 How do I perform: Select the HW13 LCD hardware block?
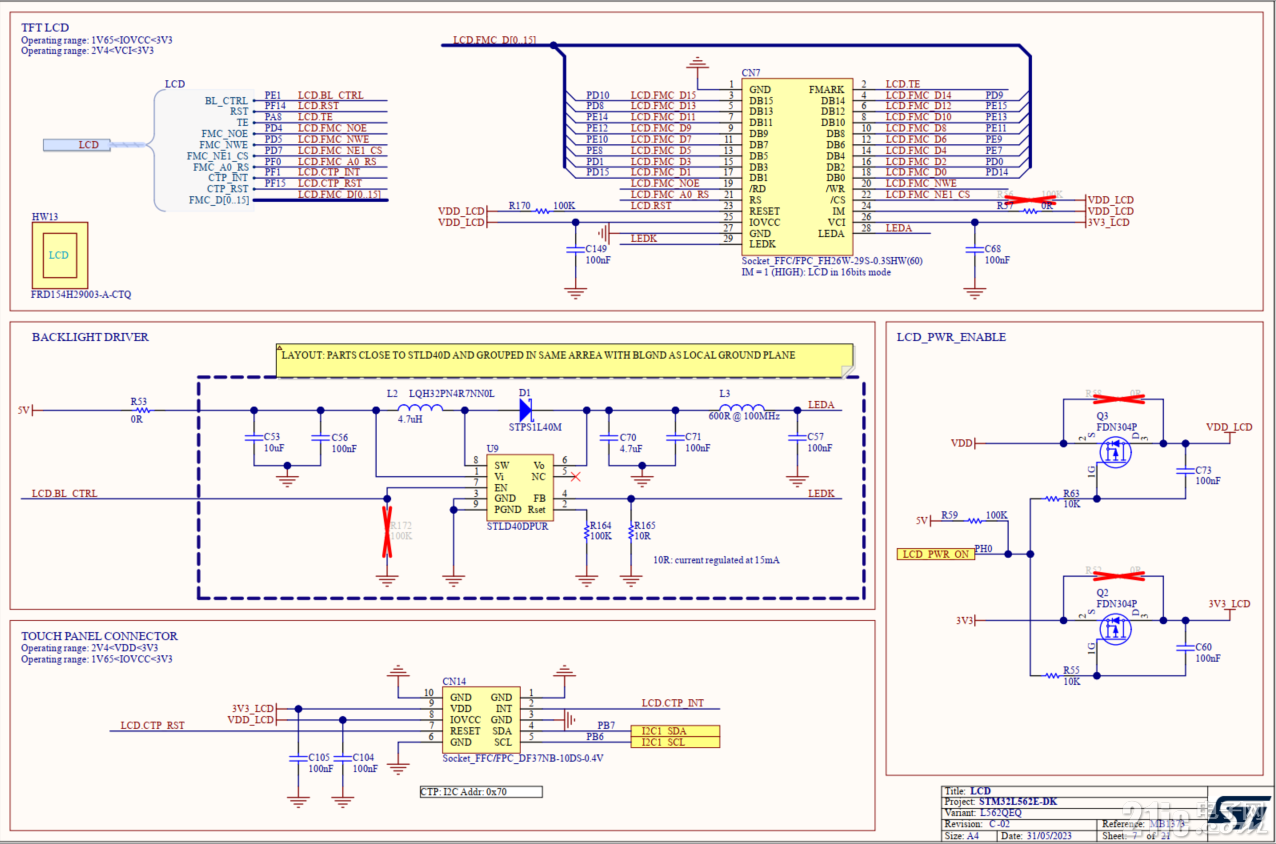tap(59, 255)
